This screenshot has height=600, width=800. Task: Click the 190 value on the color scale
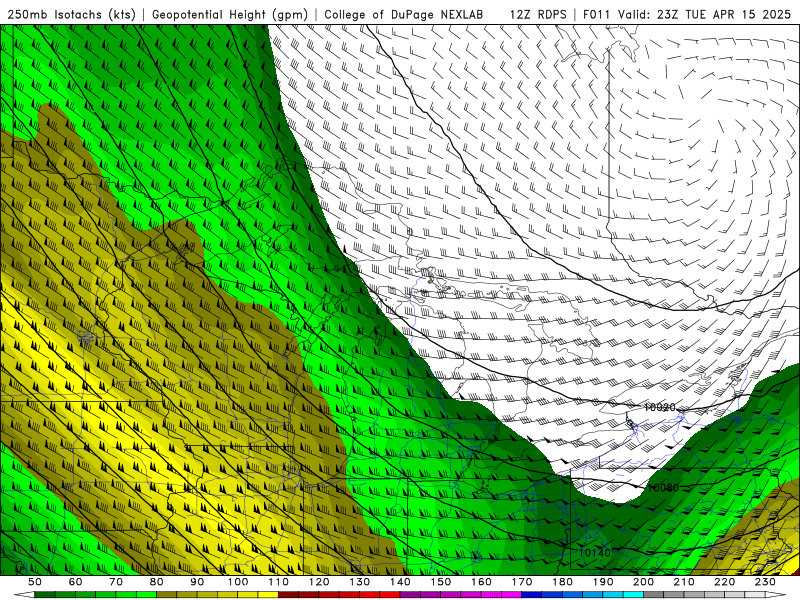pos(603,582)
